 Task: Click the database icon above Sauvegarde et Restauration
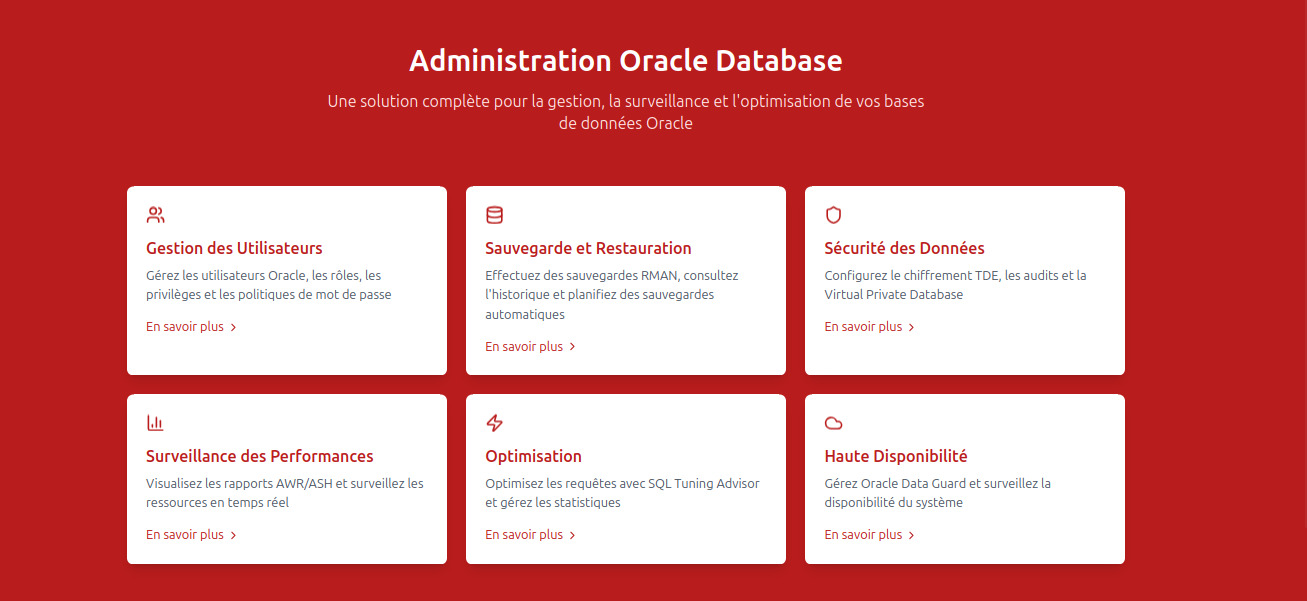point(494,215)
